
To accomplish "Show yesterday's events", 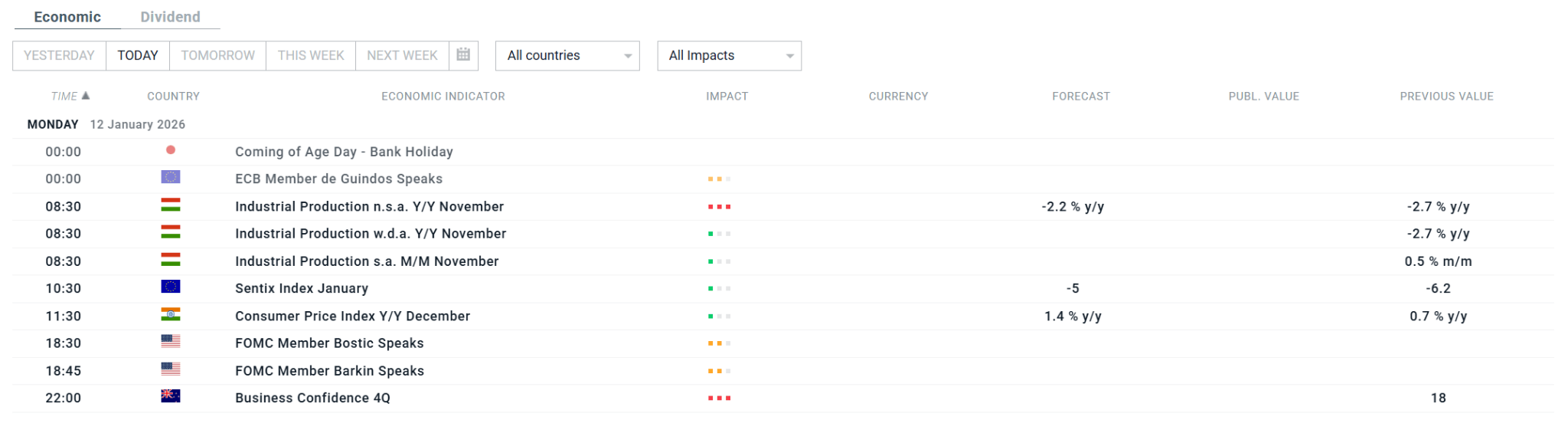I will point(59,56).
